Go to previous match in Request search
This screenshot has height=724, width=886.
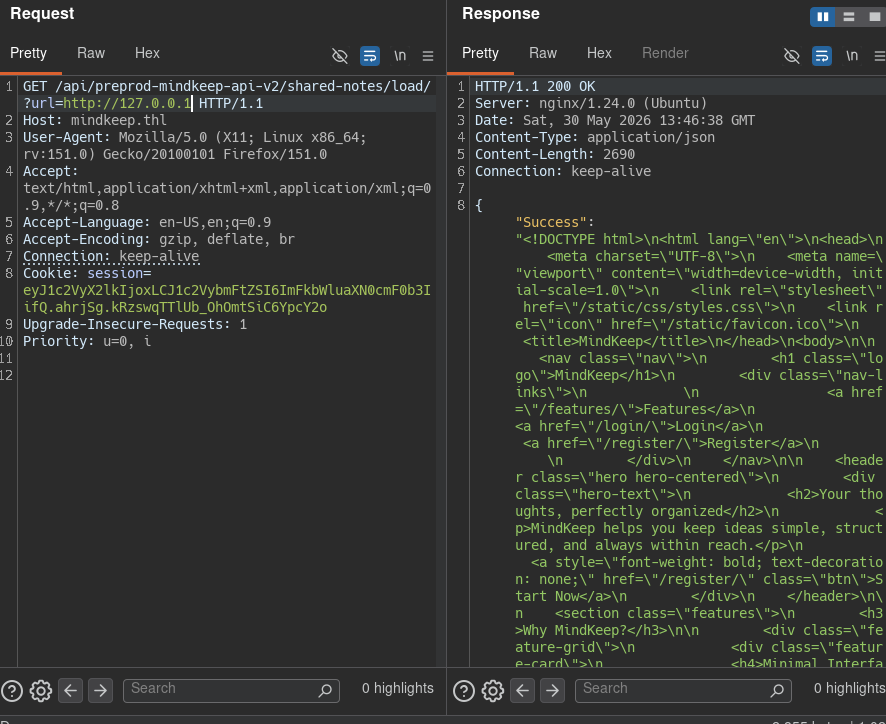[71, 691]
